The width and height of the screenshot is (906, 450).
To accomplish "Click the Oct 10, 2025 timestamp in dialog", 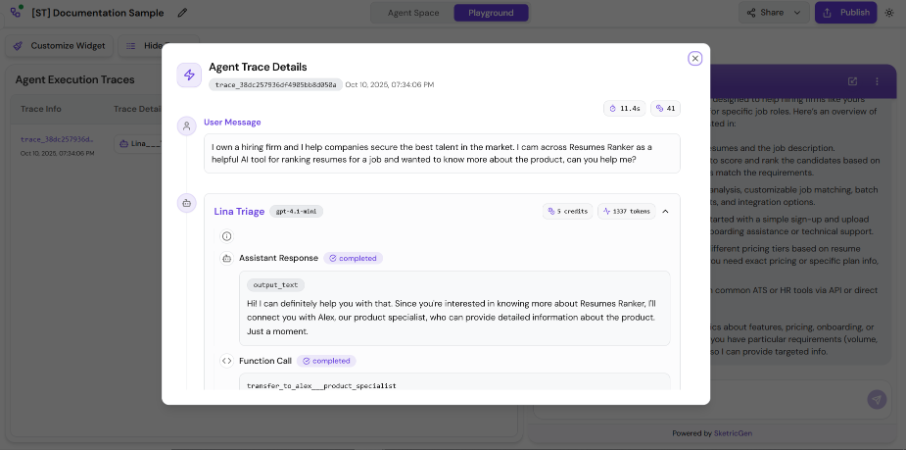I will [x=389, y=85].
